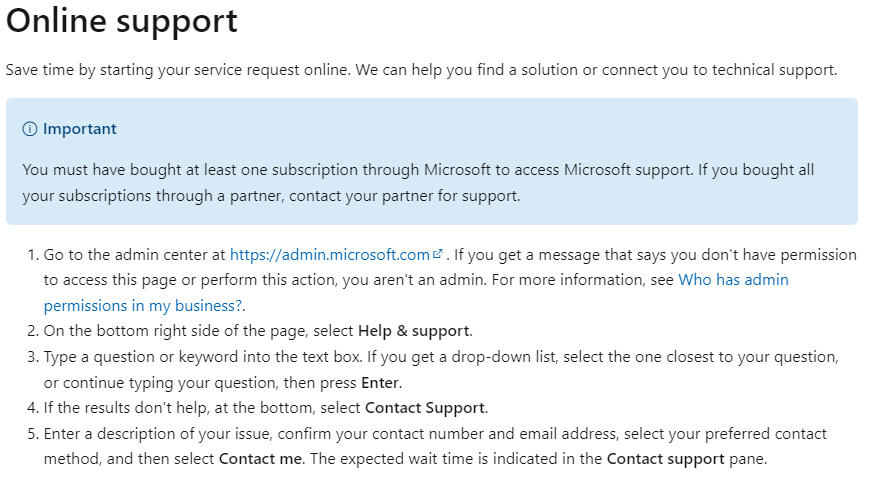Click the bold 'Enter' word in step 3
Screen dimensions: 874x485
click(x=381, y=382)
